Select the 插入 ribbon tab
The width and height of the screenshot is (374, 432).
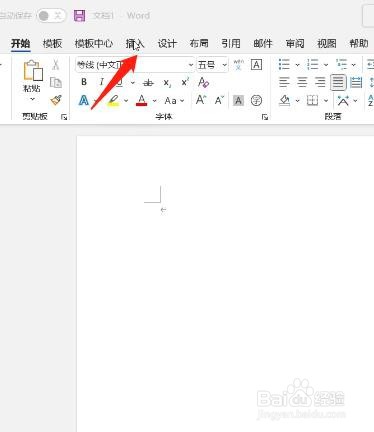point(135,43)
